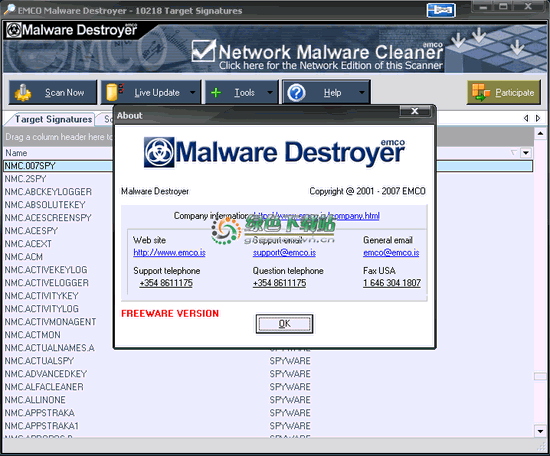Select the NMC.ACM entry
550x456 pixels.
24,257
